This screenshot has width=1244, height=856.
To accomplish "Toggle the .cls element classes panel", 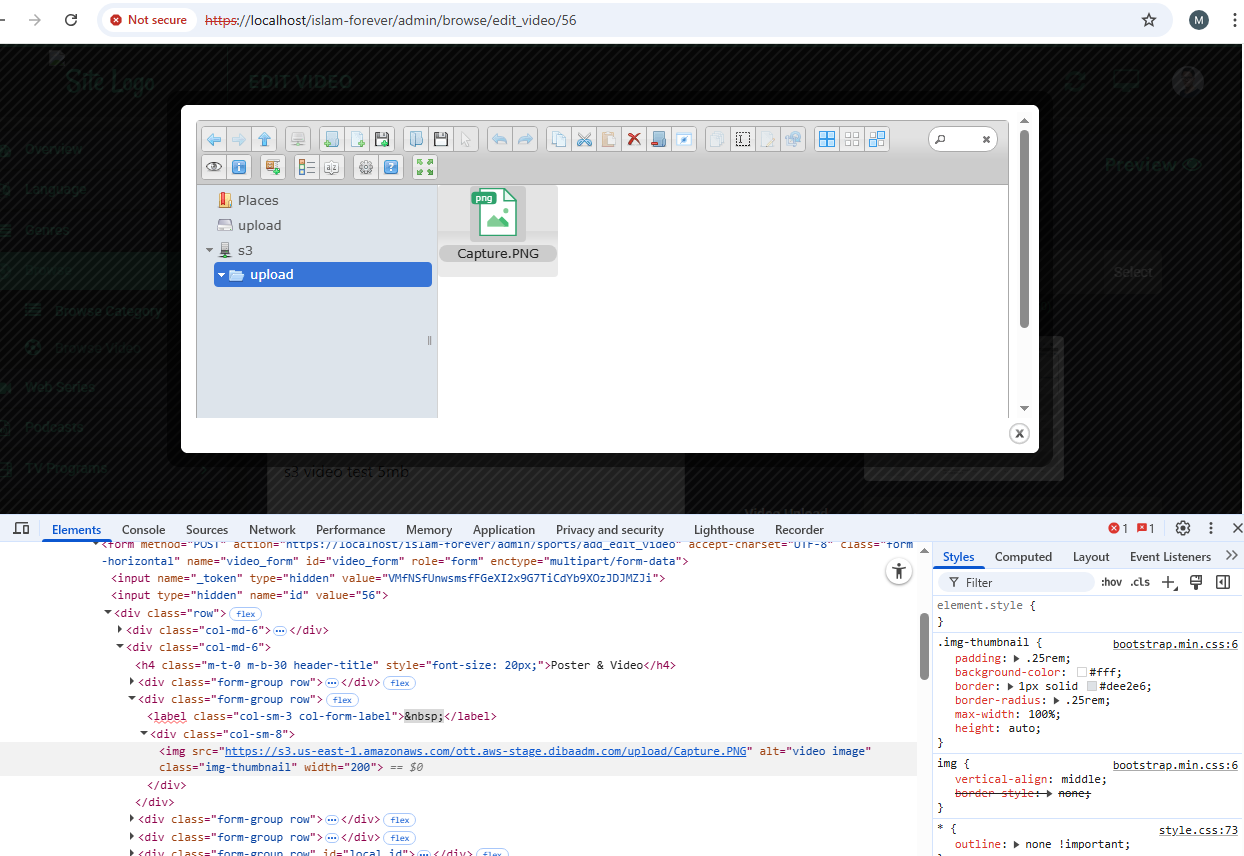I will pos(1140,582).
